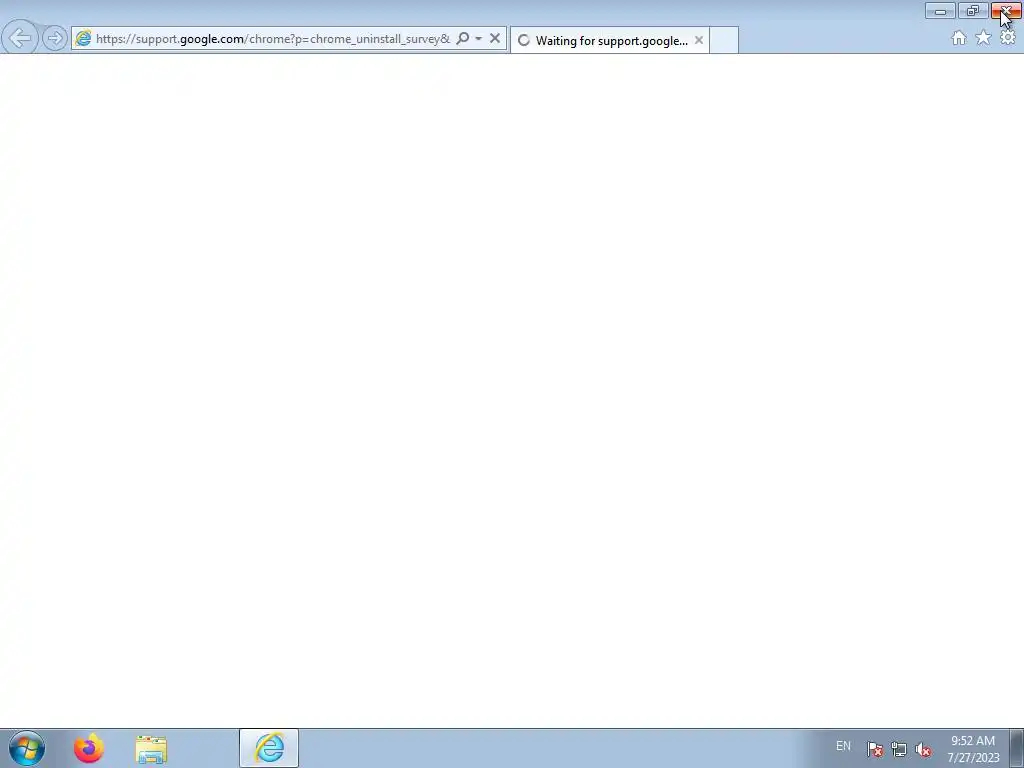Screen dimensions: 1024x768
Task: Open the Tools gear menu
Action: pos(1008,38)
